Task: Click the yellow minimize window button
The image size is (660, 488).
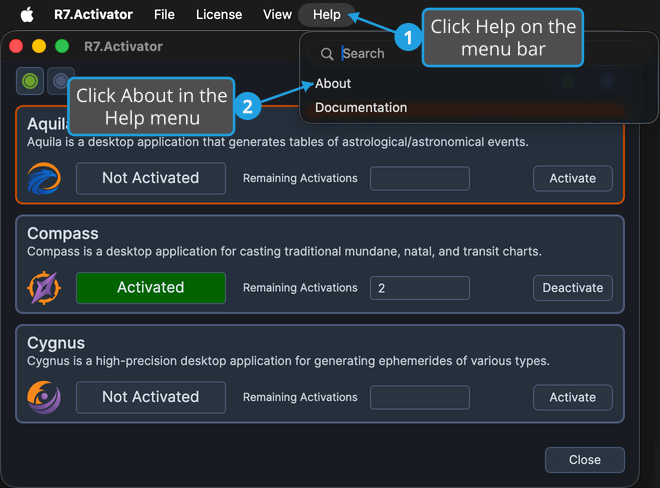Action: coord(39,46)
